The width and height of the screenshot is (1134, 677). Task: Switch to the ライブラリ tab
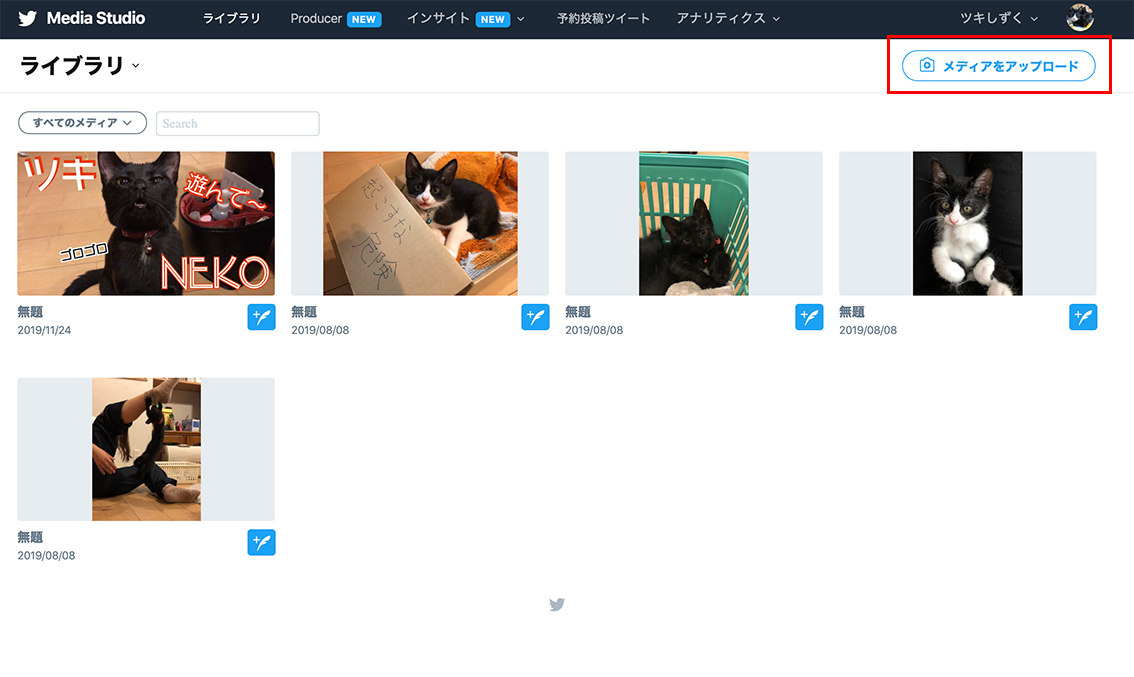tap(231, 18)
